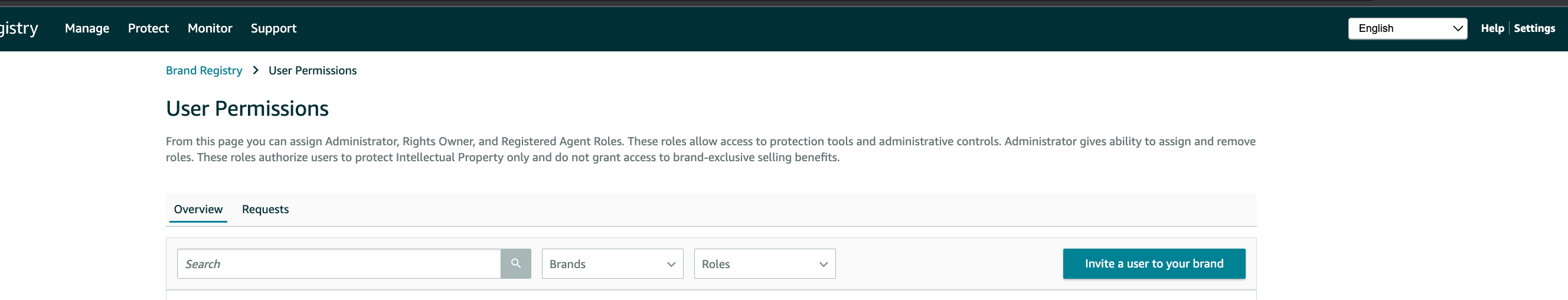Expand the Roles filter dropdown
1568x300 pixels.
[x=765, y=264]
